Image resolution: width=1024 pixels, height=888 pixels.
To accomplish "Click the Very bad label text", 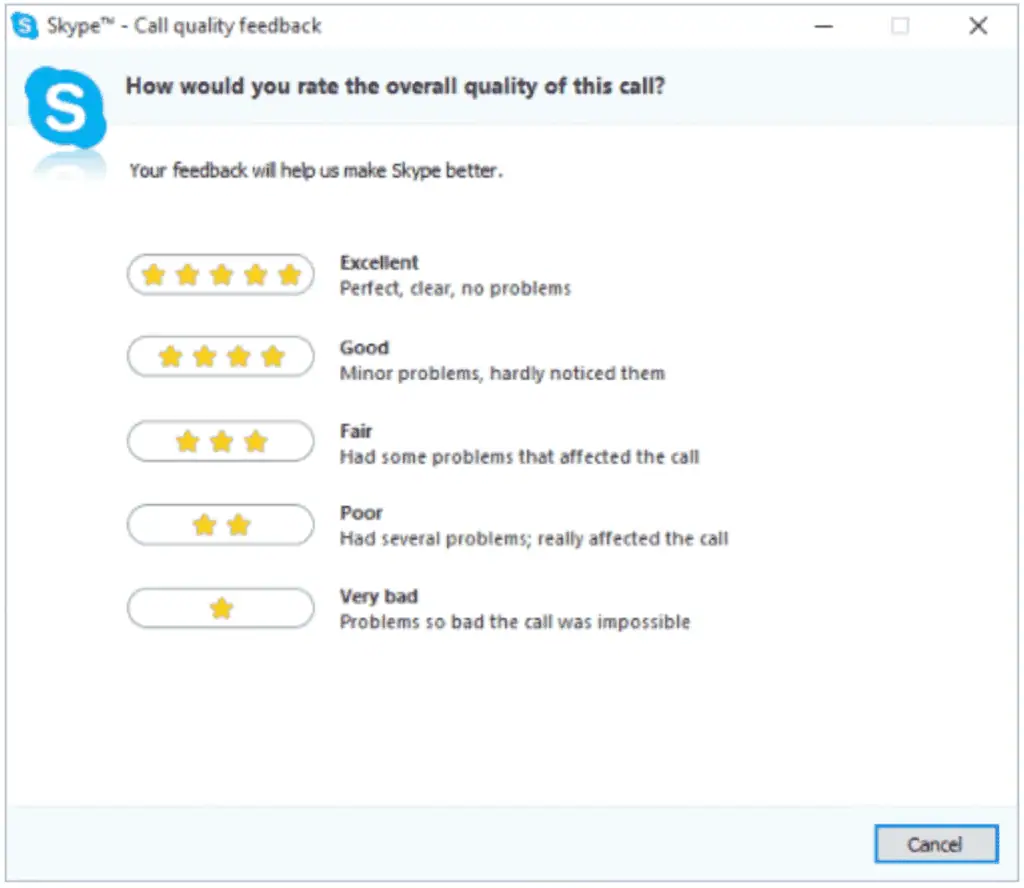I will [379, 596].
